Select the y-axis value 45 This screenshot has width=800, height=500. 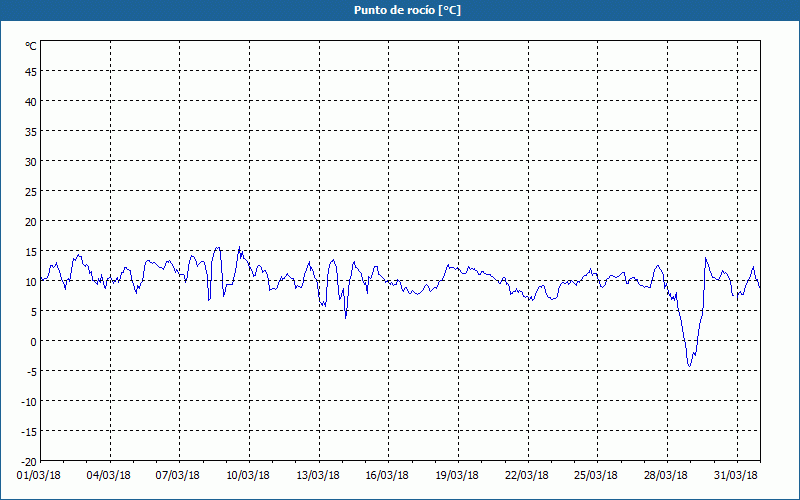point(31,72)
